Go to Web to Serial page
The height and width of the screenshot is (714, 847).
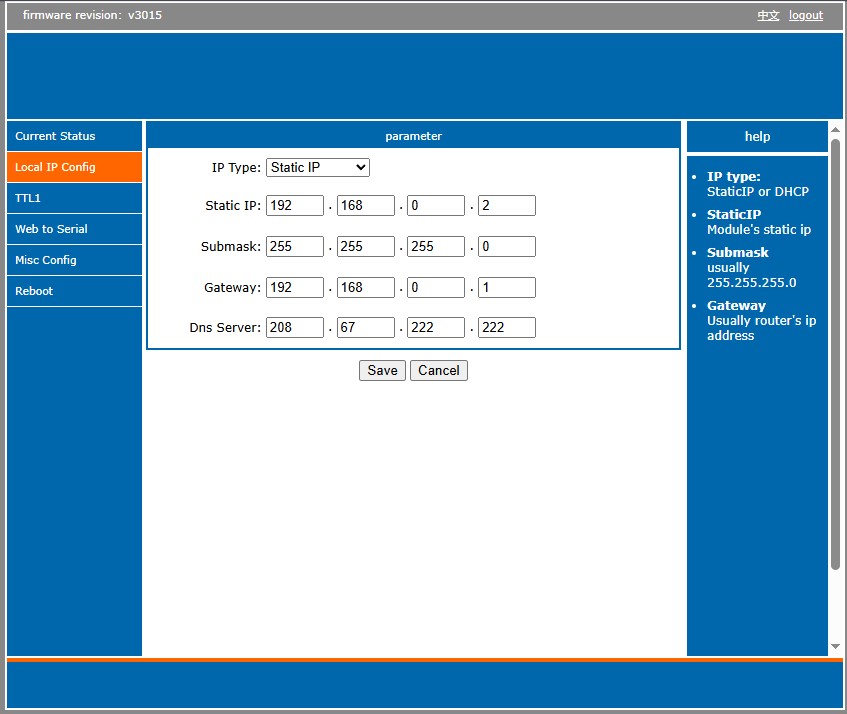[74, 229]
